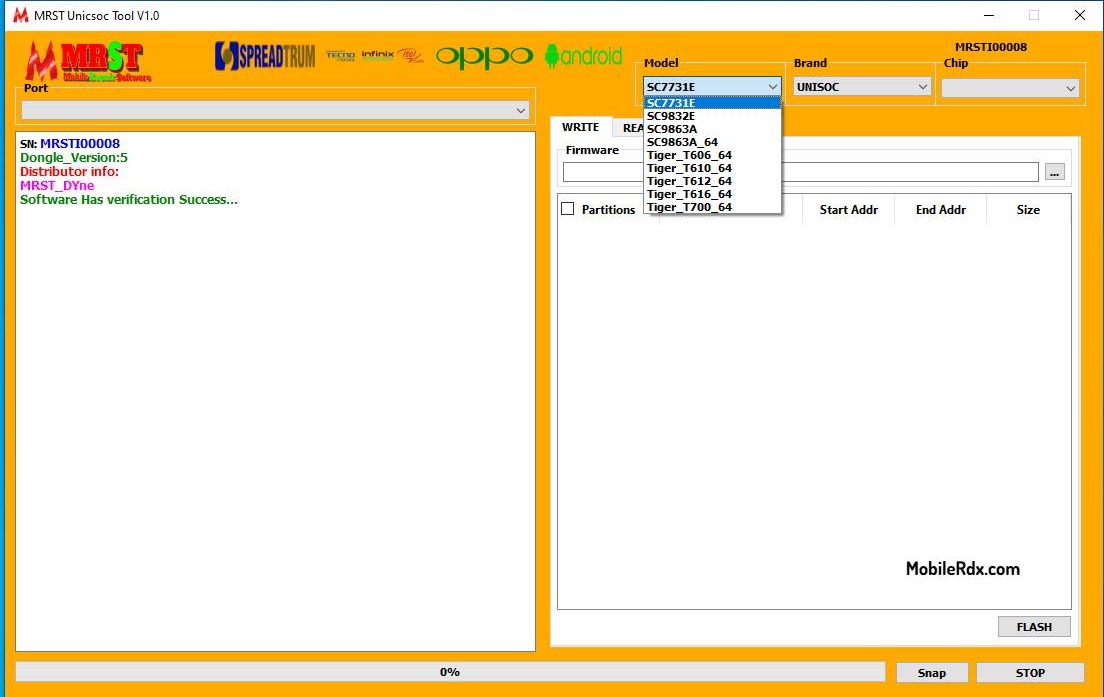1104x697 pixels.
Task: Toggle the Partitions select-all checkbox
Action: coord(567,209)
